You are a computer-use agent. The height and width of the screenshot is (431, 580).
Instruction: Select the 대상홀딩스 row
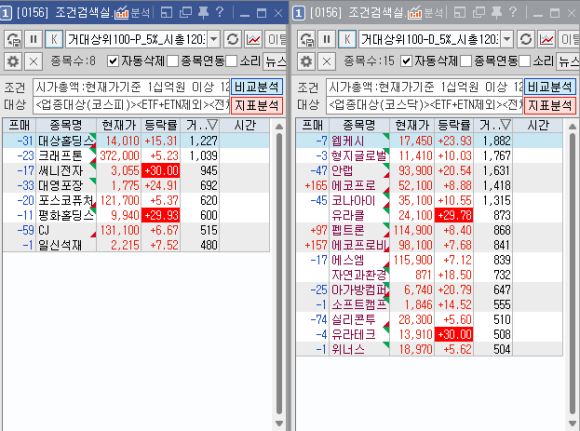[136, 141]
